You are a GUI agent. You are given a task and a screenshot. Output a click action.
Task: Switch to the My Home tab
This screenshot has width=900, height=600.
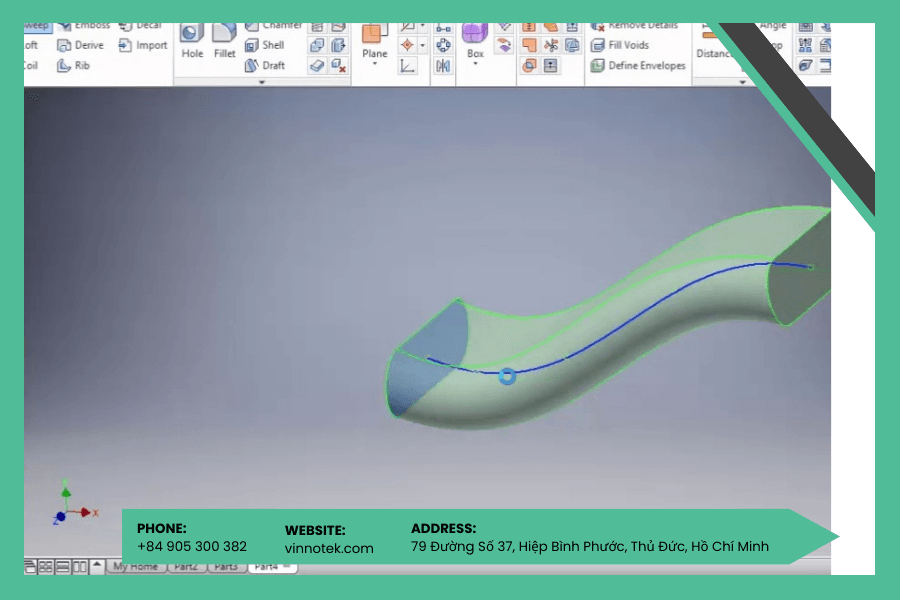(x=135, y=567)
